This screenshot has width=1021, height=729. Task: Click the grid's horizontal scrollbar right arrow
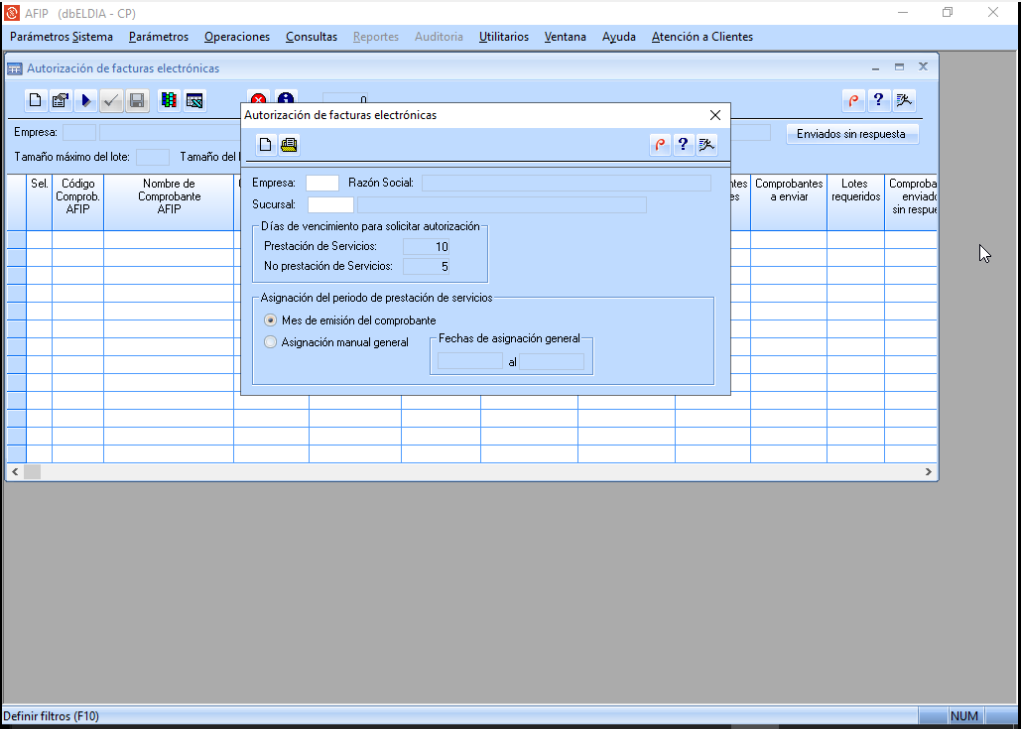tap(928, 471)
